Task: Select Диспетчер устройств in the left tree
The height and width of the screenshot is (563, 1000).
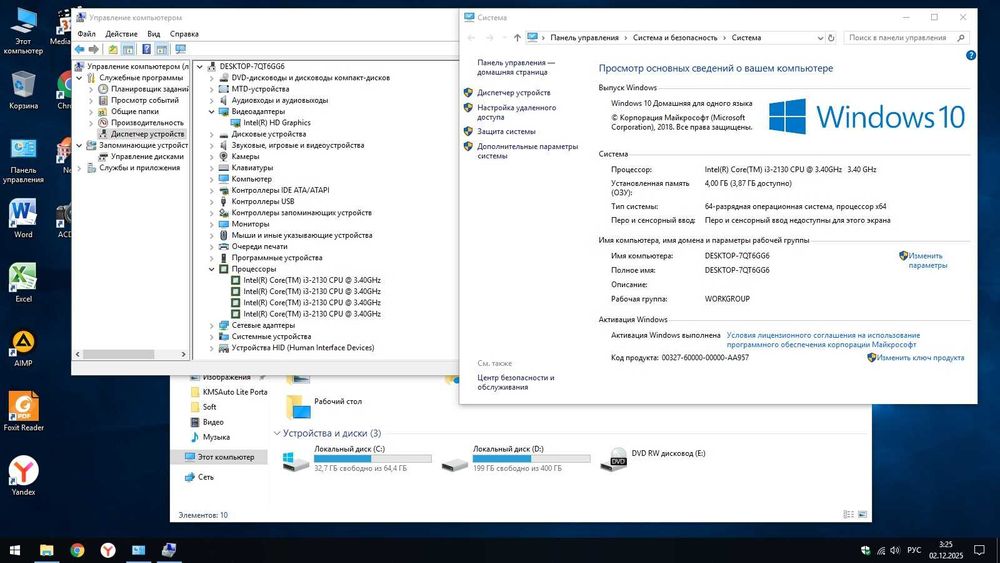Action: [x=147, y=134]
